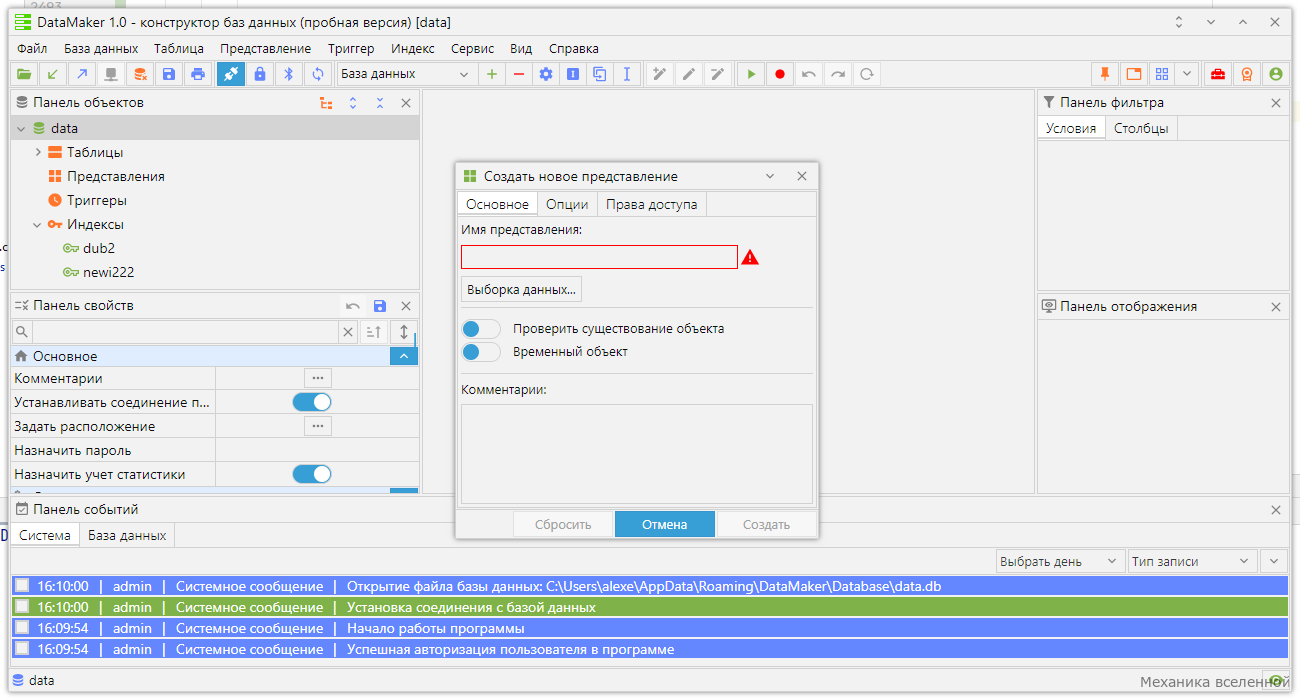
Task: Collapse the 'Индексы' tree node
Action: 38,224
